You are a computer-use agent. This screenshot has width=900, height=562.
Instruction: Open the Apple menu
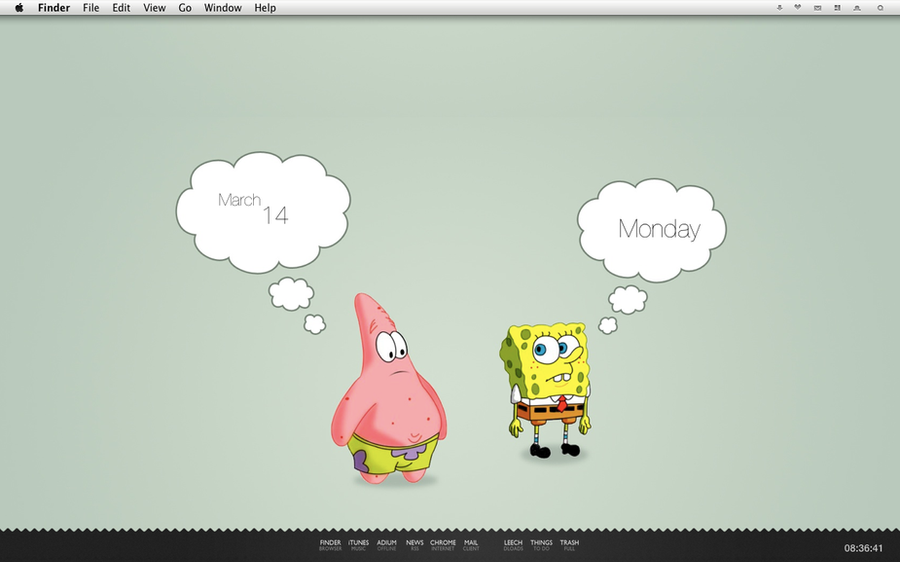[x=19, y=8]
